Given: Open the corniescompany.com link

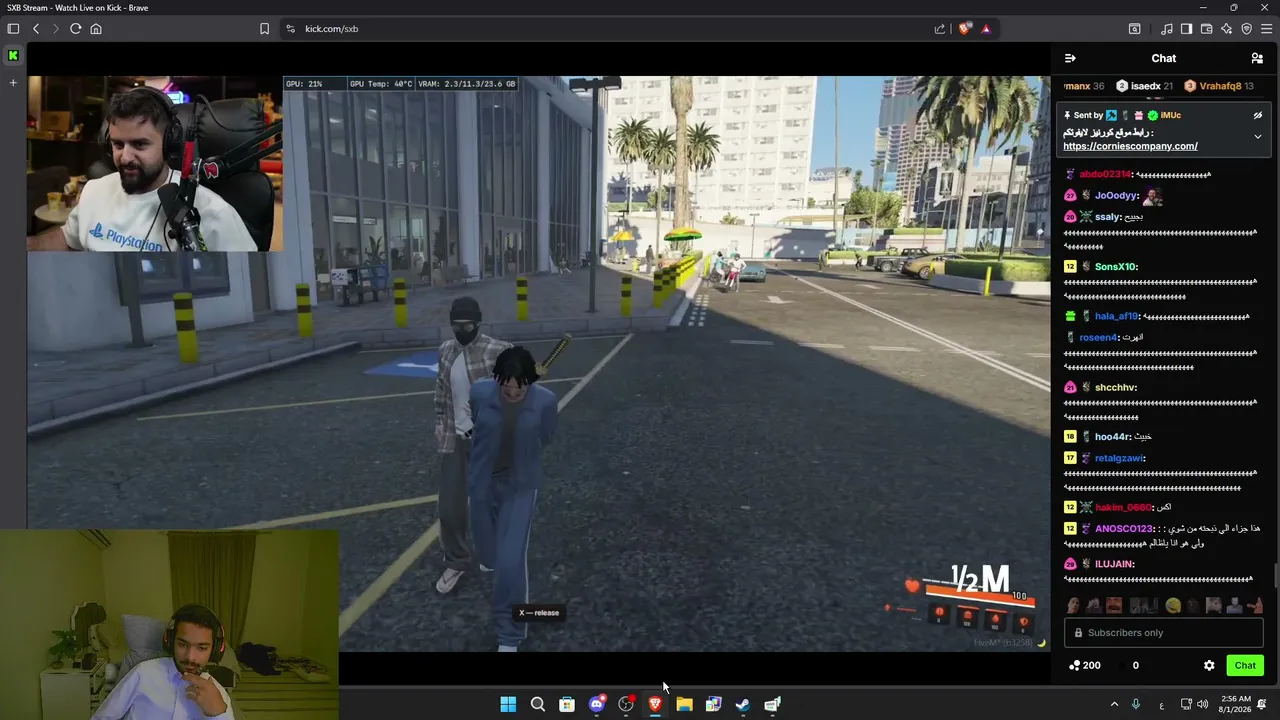Looking at the screenshot, I should 1130,146.
